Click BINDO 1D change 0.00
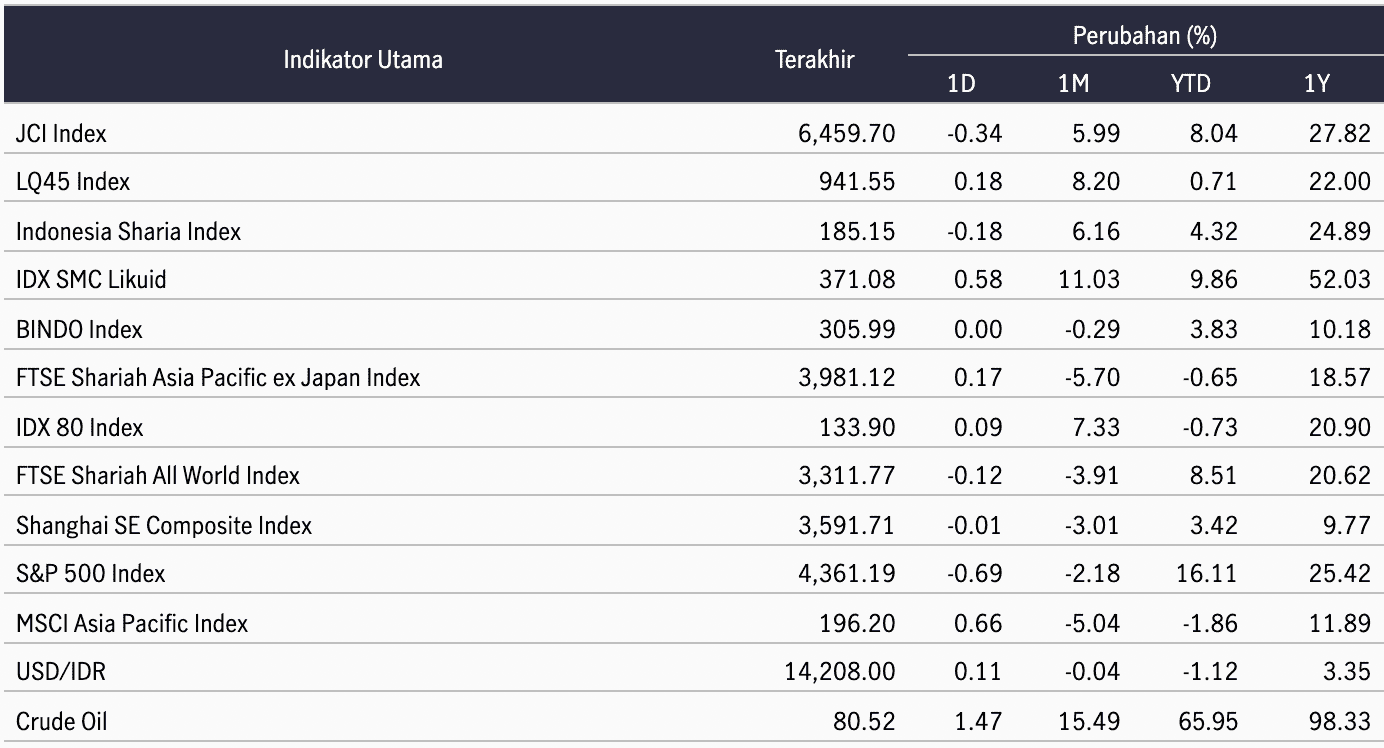 [x=978, y=329]
